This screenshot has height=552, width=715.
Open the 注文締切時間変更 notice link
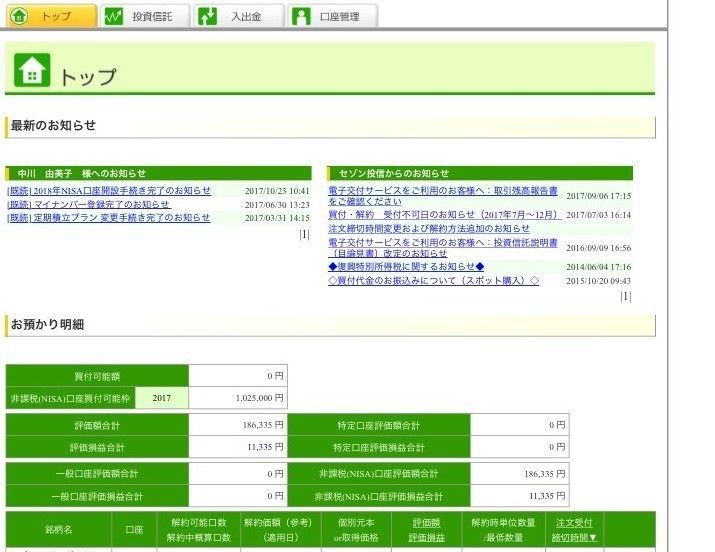pyautogui.click(x=429, y=228)
